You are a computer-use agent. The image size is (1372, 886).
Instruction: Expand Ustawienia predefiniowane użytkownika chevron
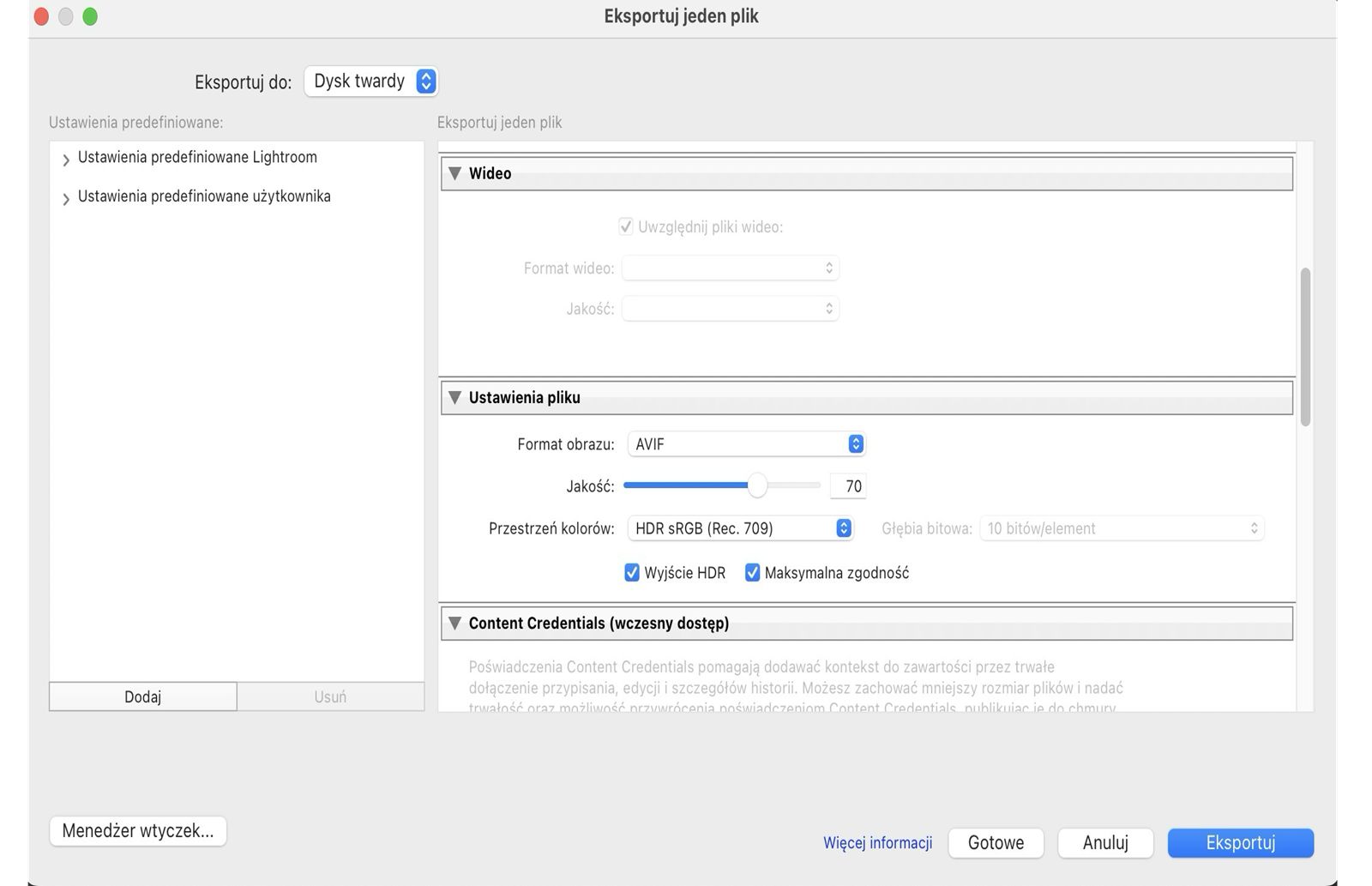(66, 200)
